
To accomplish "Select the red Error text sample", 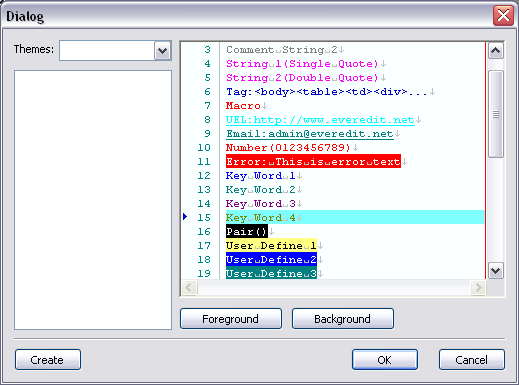I will 313,161.
